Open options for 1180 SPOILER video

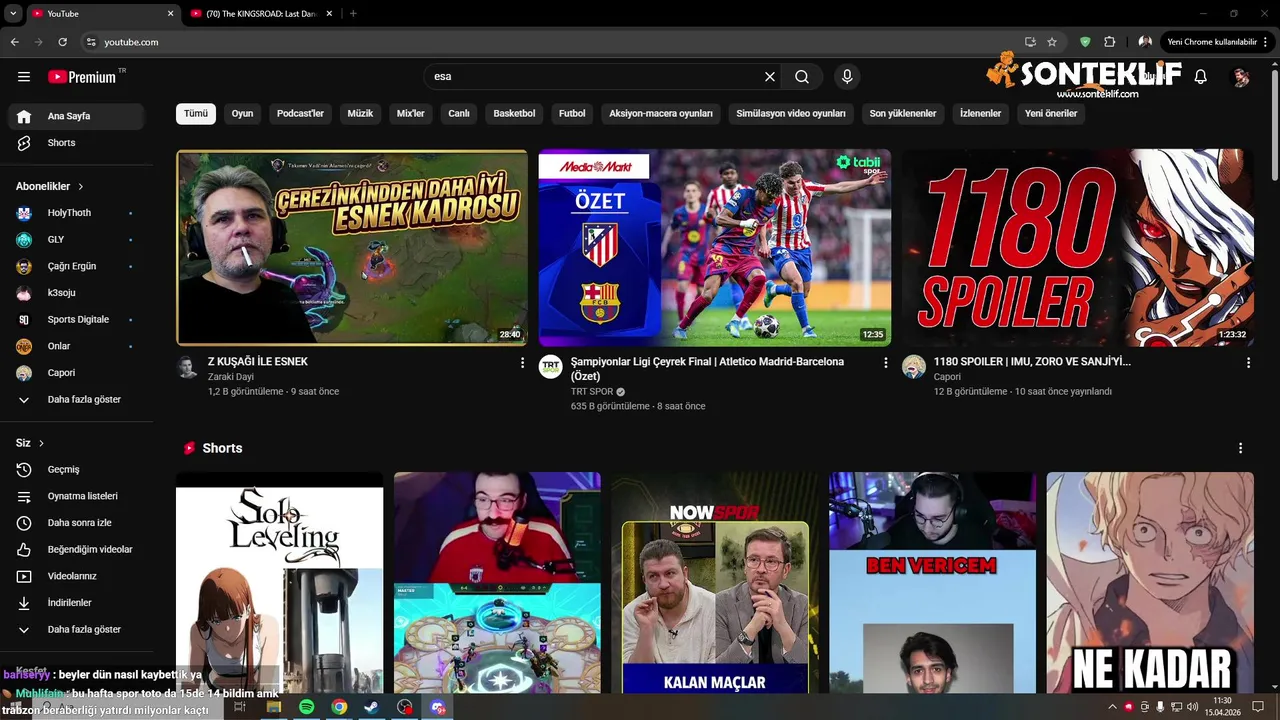1248,363
